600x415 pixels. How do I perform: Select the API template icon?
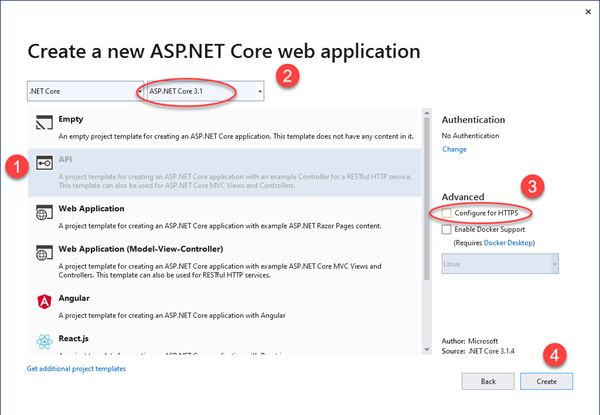click(44, 163)
